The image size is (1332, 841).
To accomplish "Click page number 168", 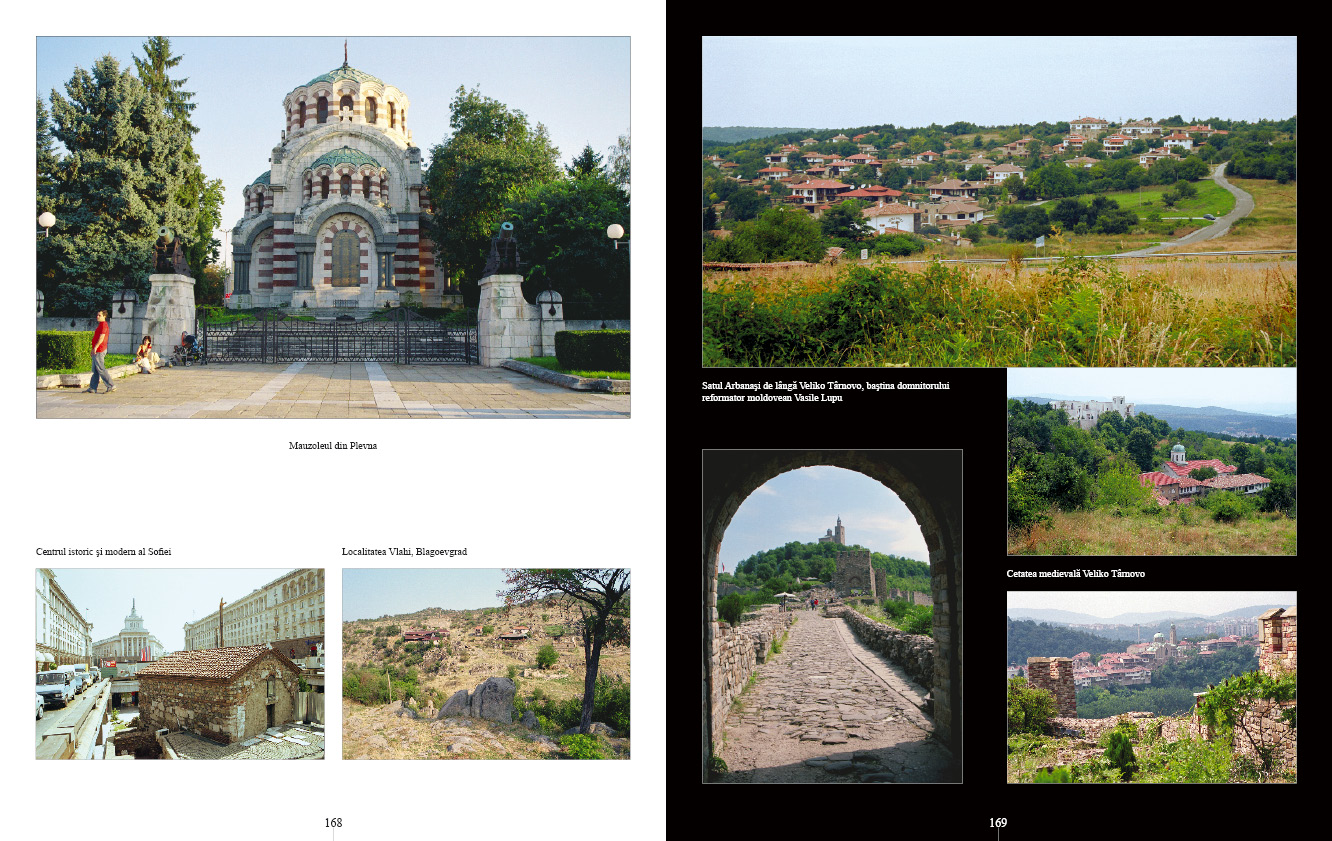I will point(333,823).
